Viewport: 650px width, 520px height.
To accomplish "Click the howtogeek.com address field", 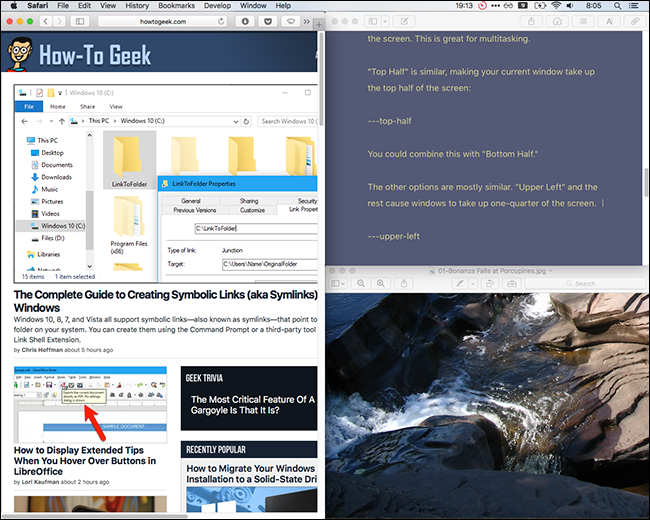I will (x=162, y=21).
